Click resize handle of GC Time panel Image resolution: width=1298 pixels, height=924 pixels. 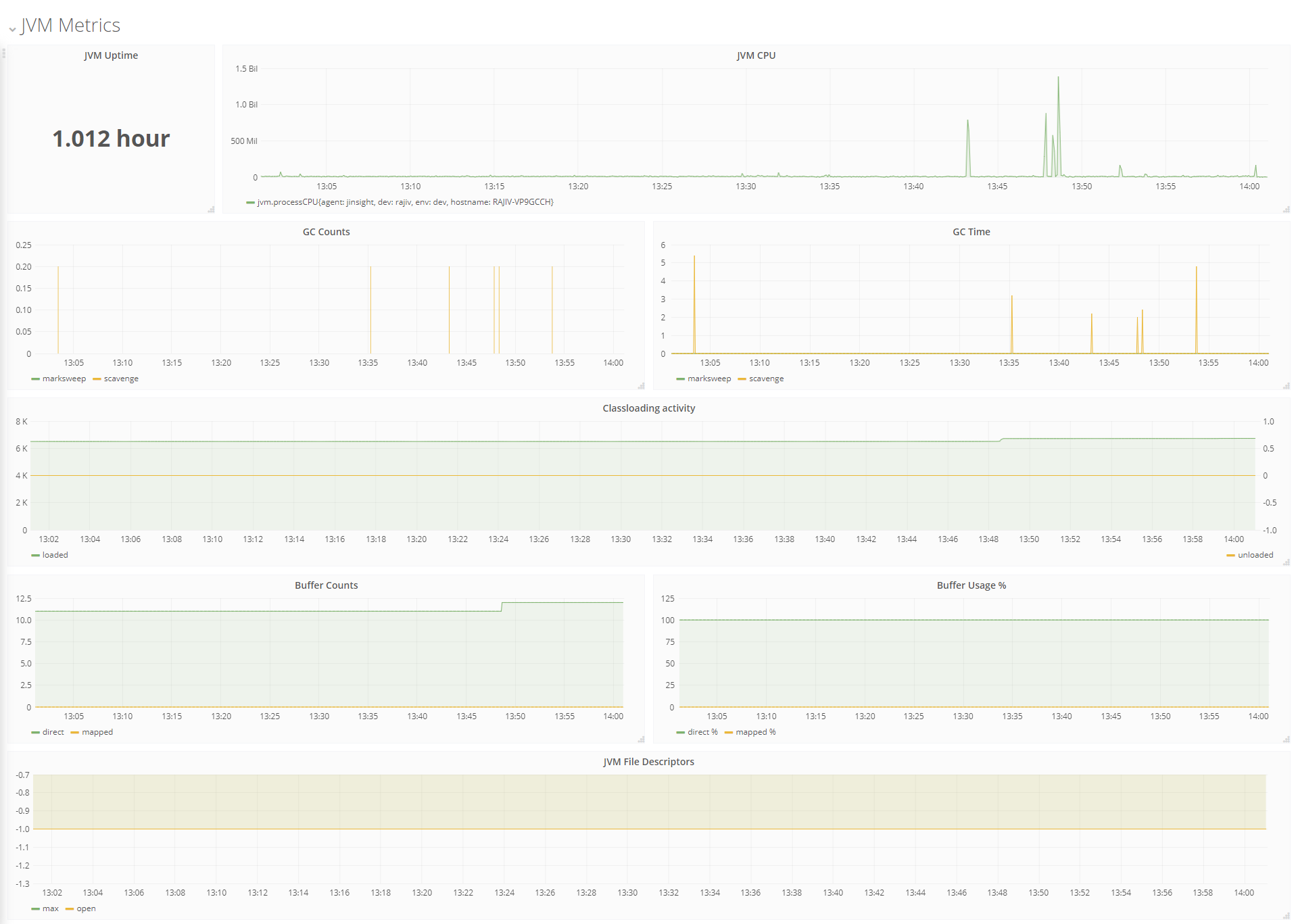pos(1286,386)
